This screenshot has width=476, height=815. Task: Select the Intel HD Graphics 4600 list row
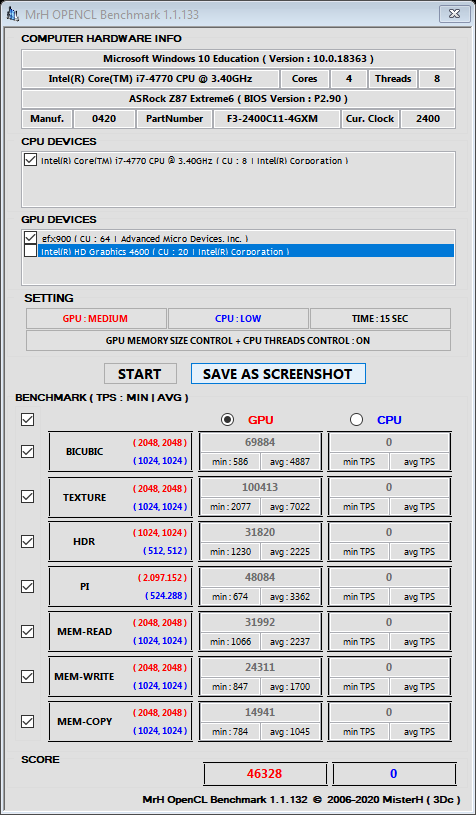pos(246,251)
